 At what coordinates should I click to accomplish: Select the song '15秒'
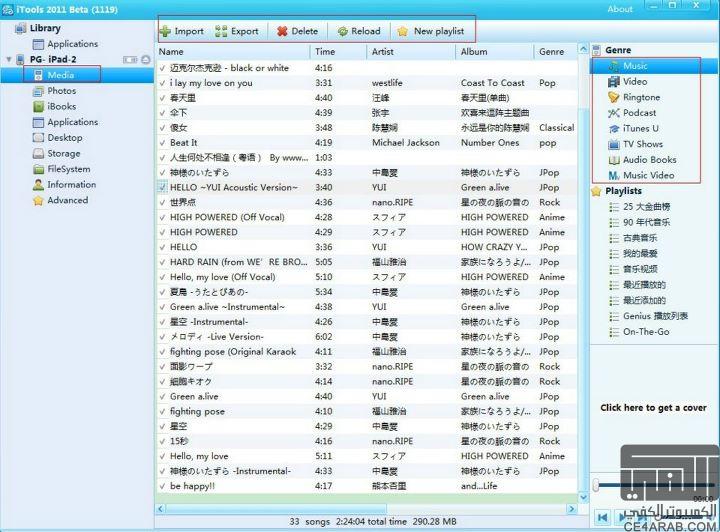coord(179,441)
